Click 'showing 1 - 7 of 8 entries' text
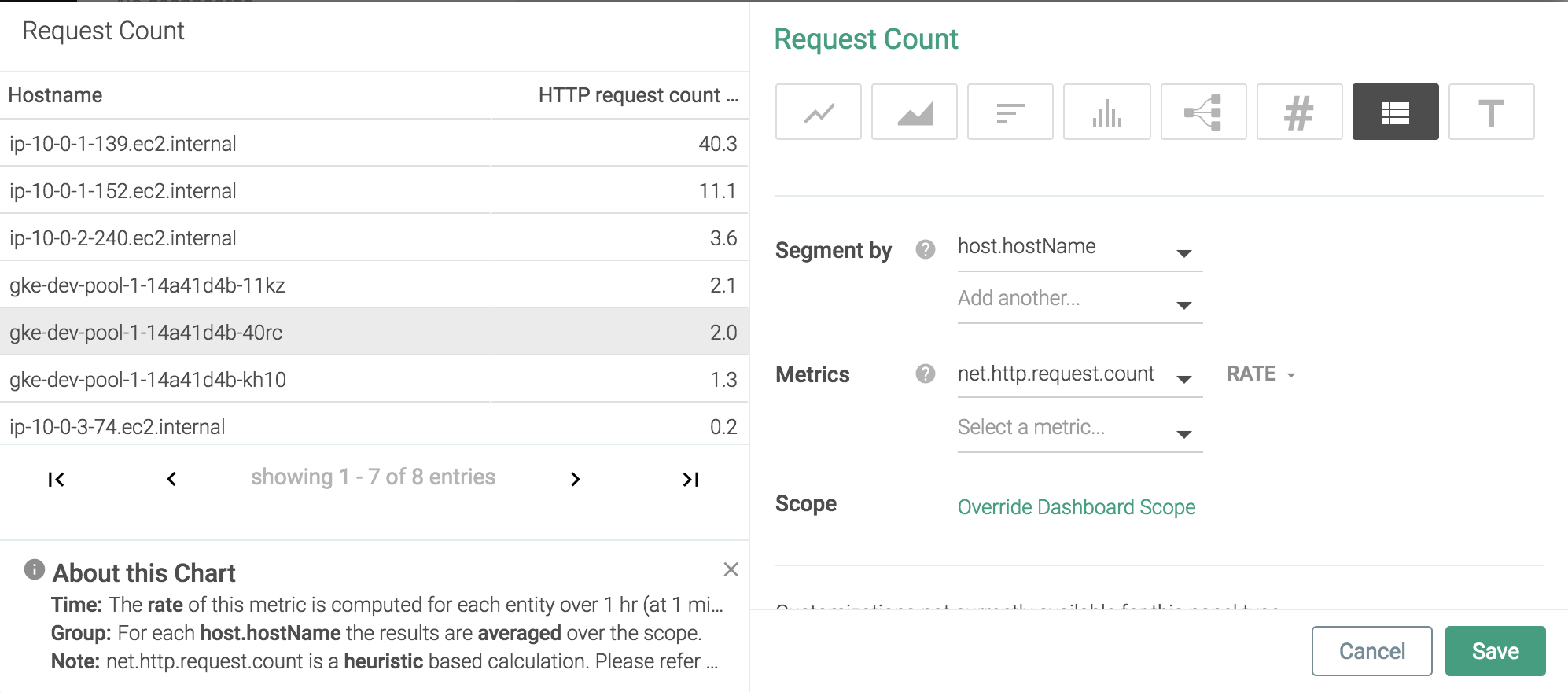The image size is (1568, 692). (x=374, y=477)
